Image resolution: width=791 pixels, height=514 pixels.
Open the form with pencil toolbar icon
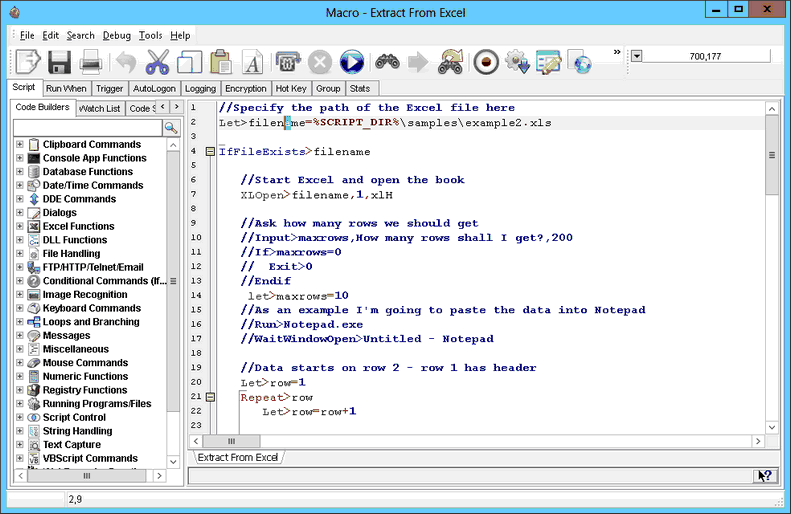click(549, 63)
